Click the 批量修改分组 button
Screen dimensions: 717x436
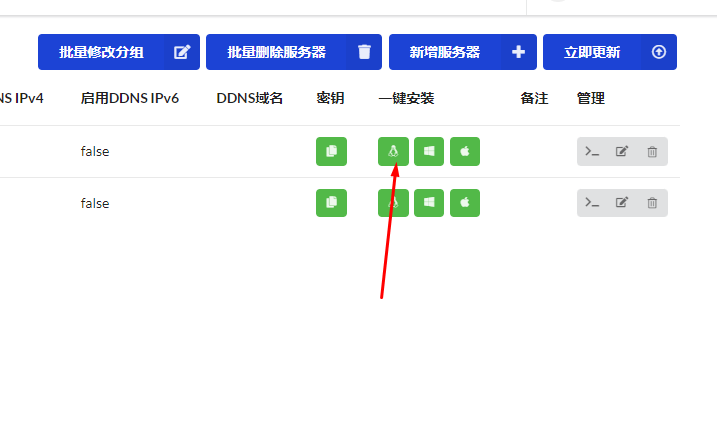119,52
